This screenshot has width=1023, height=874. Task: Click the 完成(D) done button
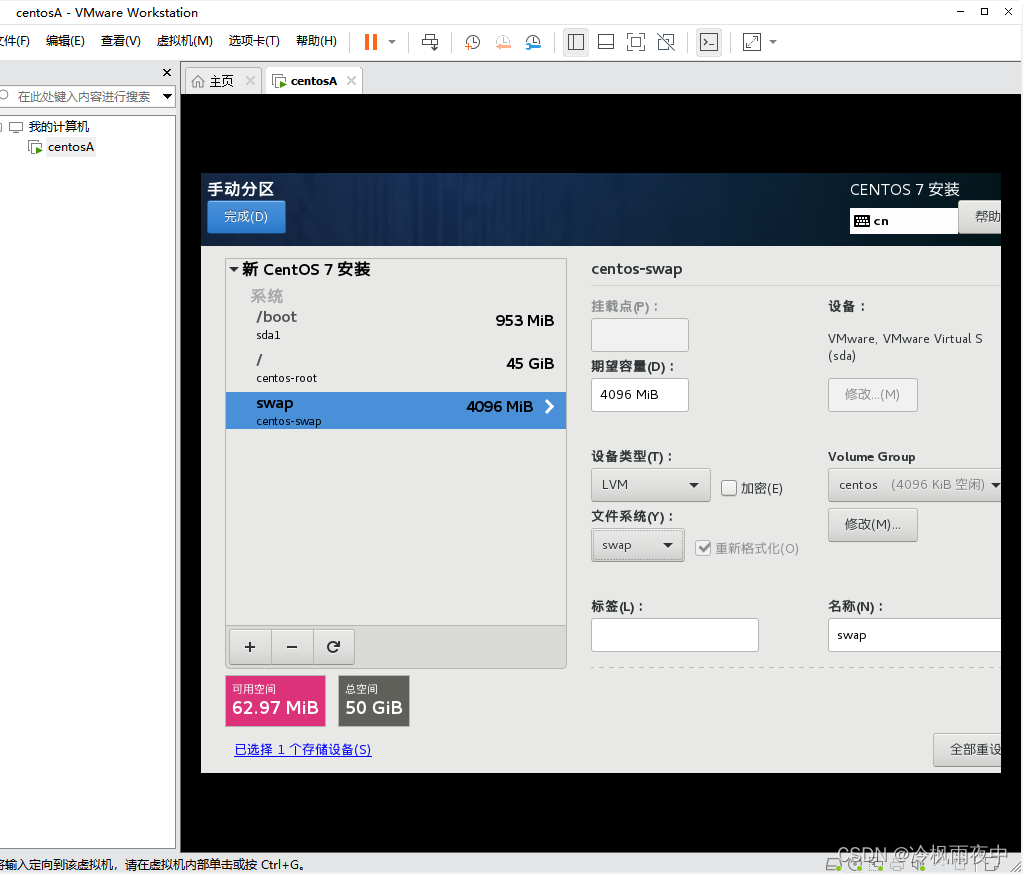pos(247,217)
